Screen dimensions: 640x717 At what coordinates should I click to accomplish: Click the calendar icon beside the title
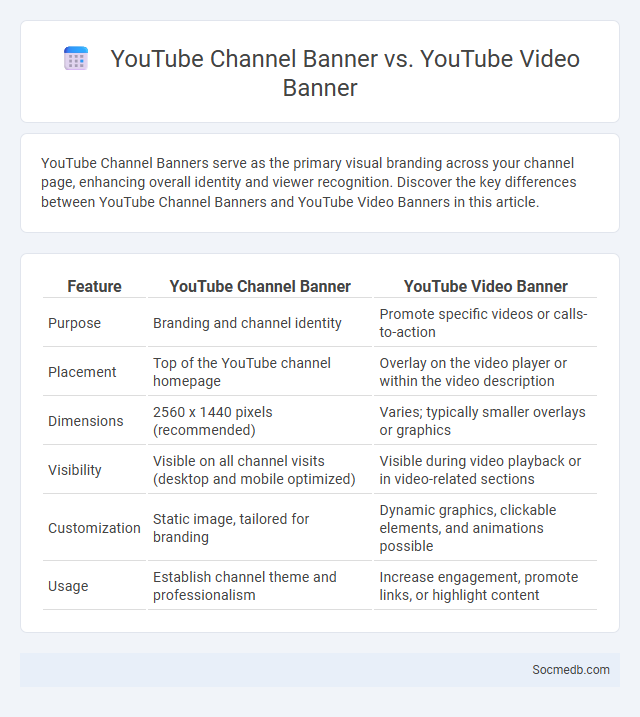[x=76, y=59]
